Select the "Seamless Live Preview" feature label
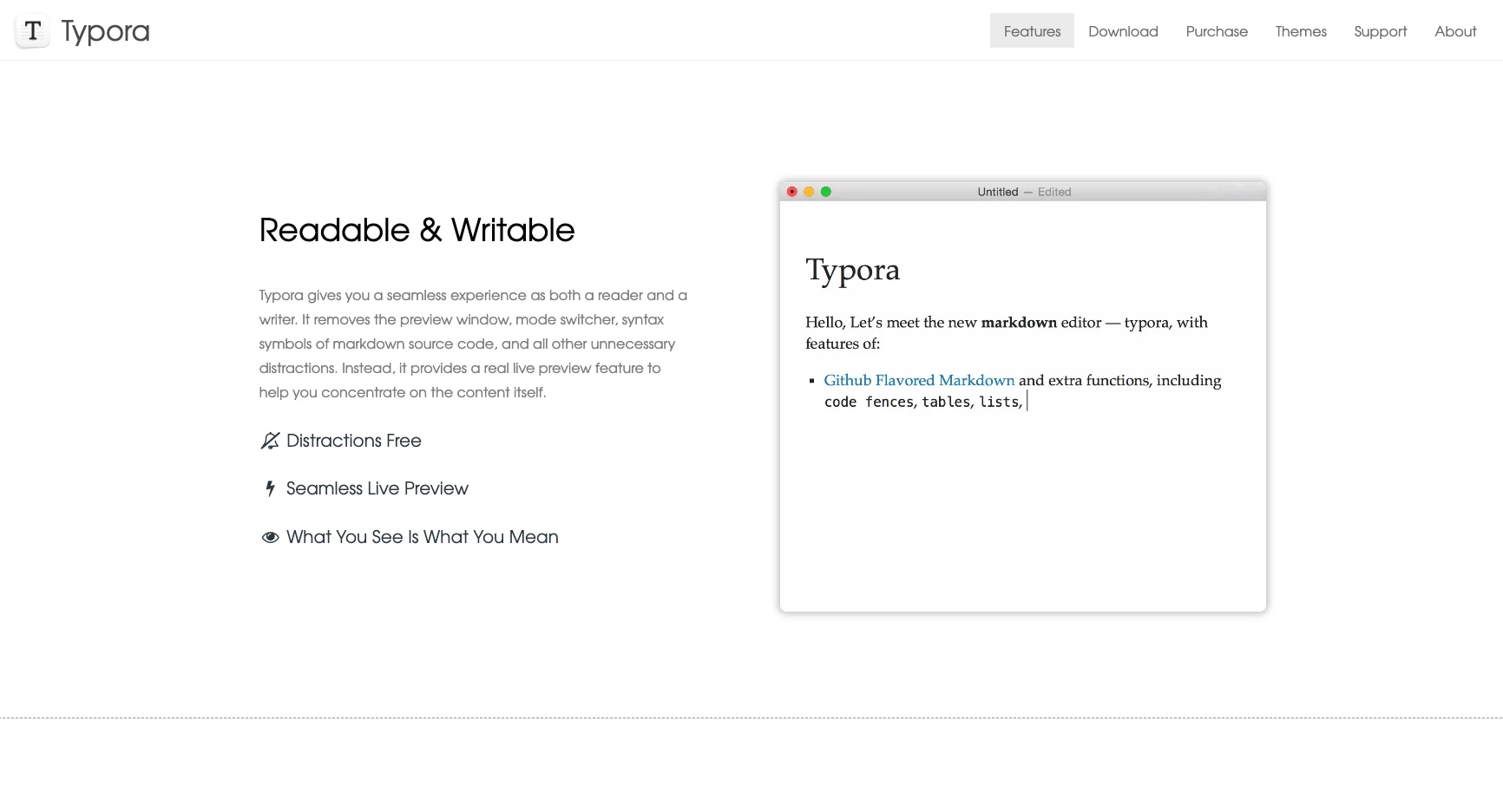Viewport: 1503px width, 812px height. point(377,488)
